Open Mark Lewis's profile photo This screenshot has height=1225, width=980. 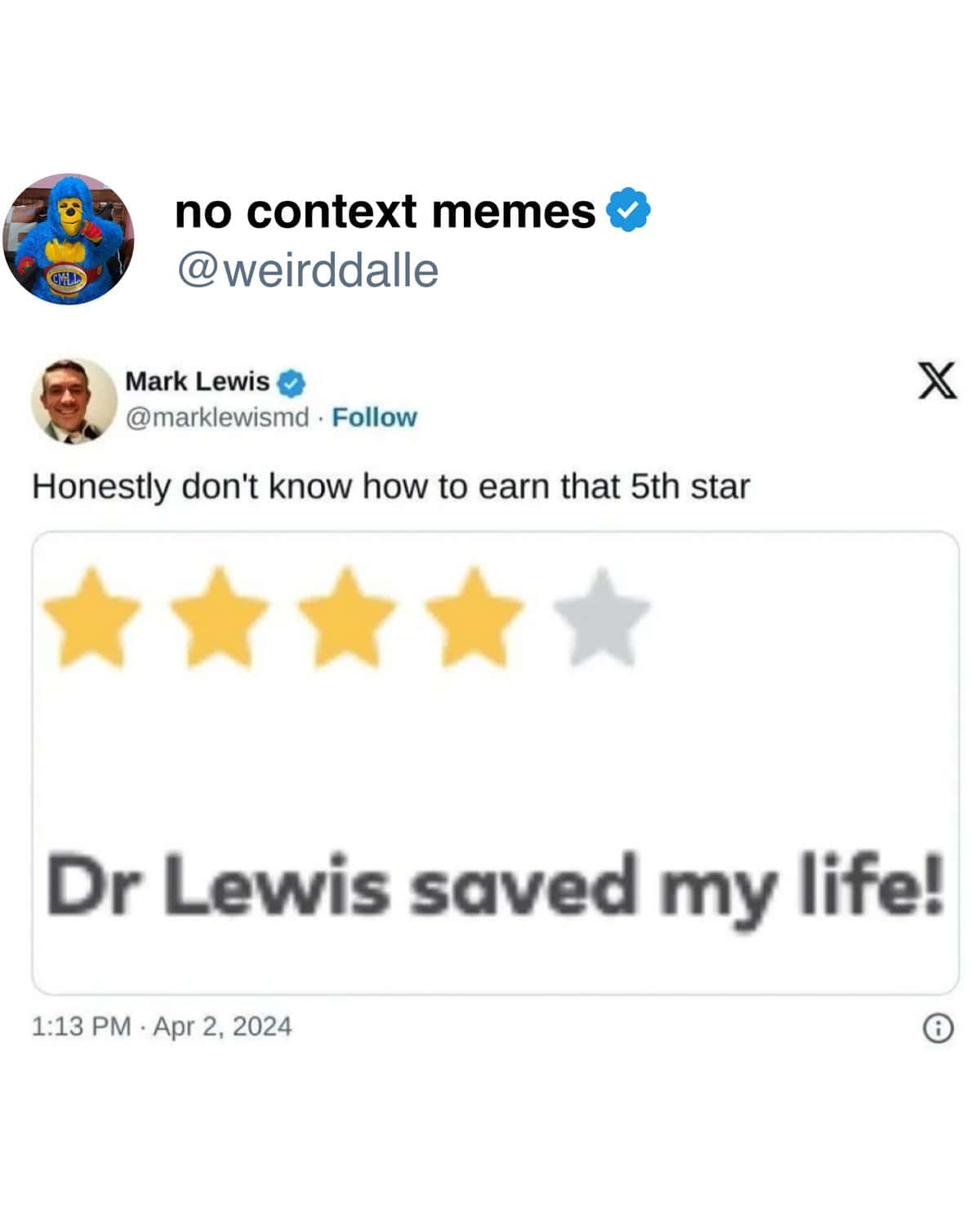click(x=74, y=400)
